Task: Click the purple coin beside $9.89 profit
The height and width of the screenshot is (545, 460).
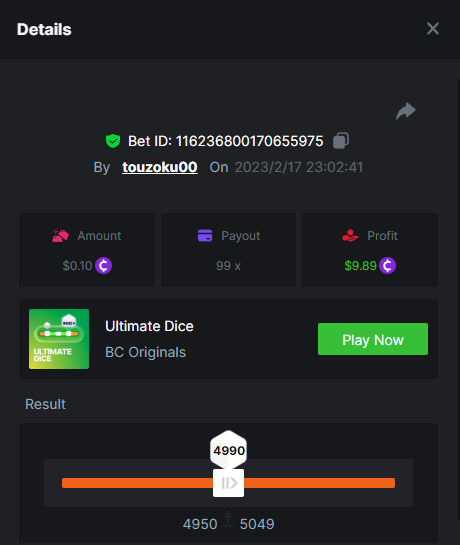Action: click(387, 266)
